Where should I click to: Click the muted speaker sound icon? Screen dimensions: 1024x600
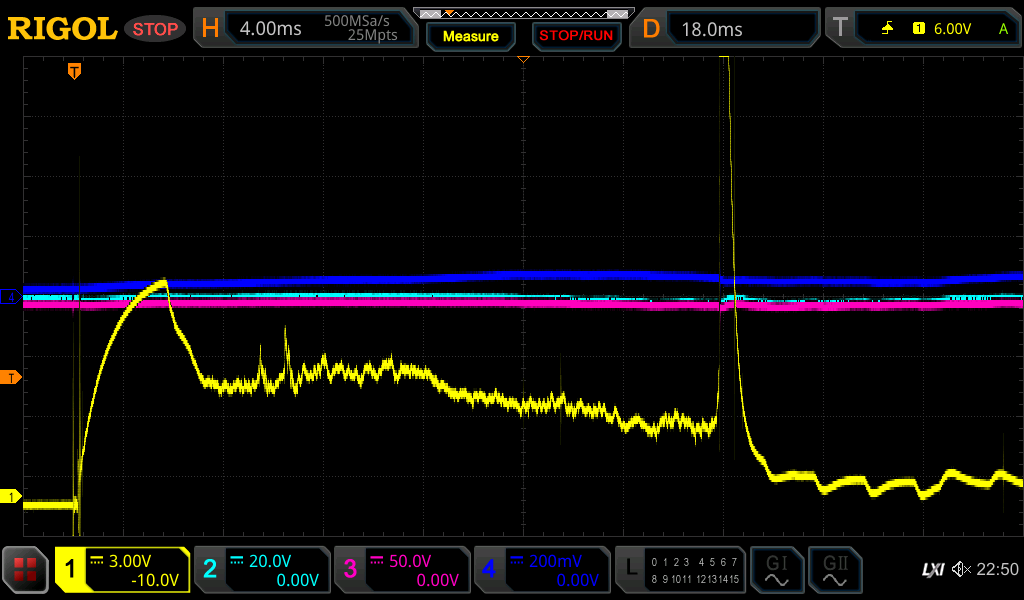(961, 570)
